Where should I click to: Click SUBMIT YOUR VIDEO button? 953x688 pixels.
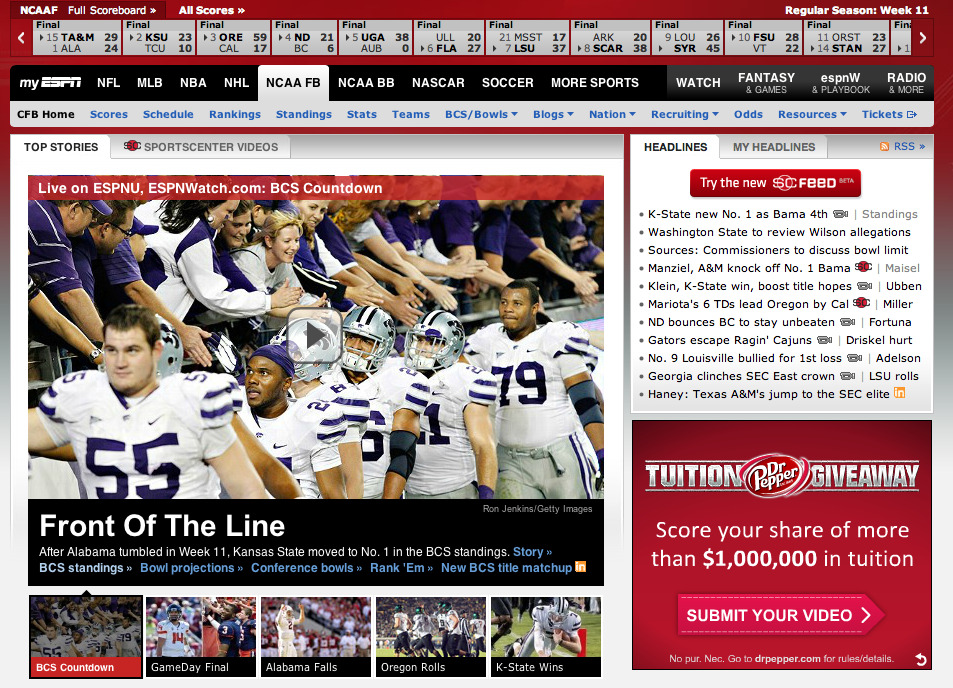click(780, 615)
